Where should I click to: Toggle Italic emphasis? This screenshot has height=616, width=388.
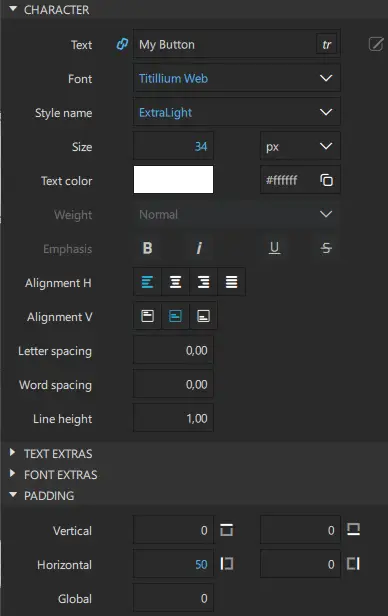[199, 248]
